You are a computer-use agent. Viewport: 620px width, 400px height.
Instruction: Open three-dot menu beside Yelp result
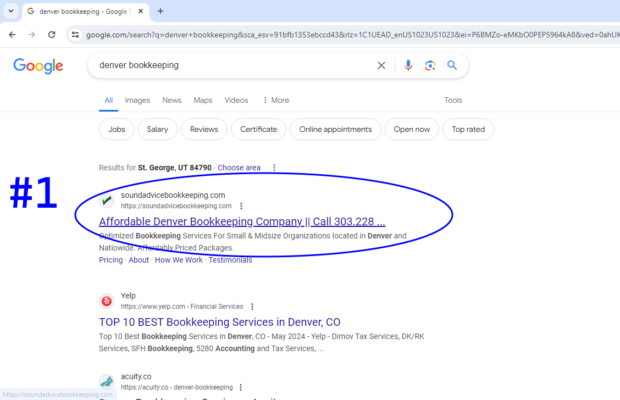point(252,306)
